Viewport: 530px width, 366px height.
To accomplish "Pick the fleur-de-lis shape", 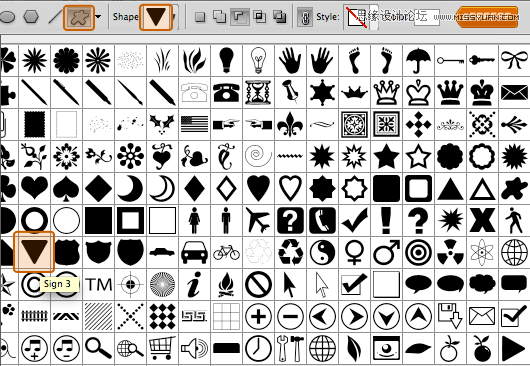I will (290, 124).
